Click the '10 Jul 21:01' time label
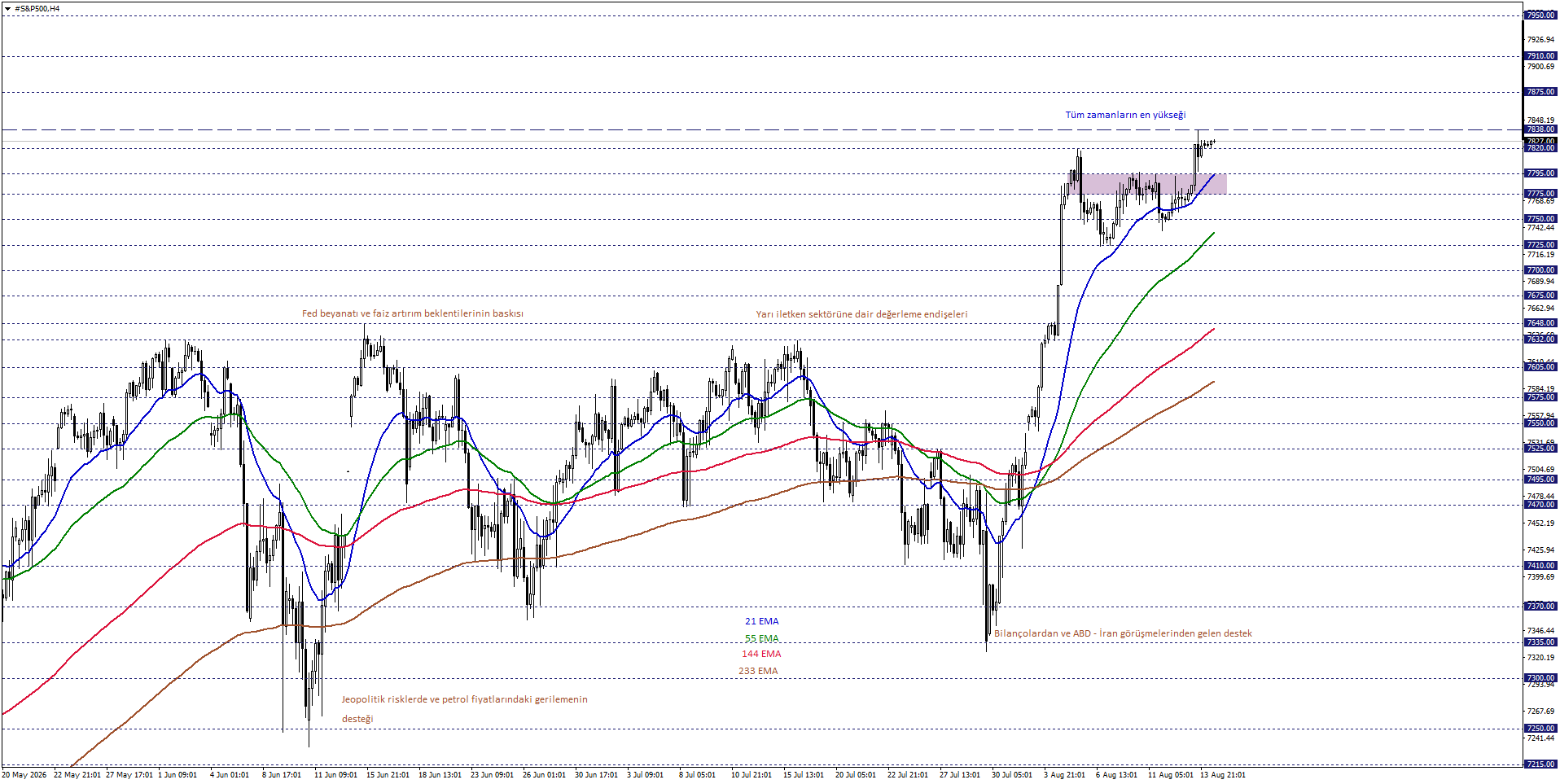The height and width of the screenshot is (784, 1560). pyautogui.click(x=752, y=775)
